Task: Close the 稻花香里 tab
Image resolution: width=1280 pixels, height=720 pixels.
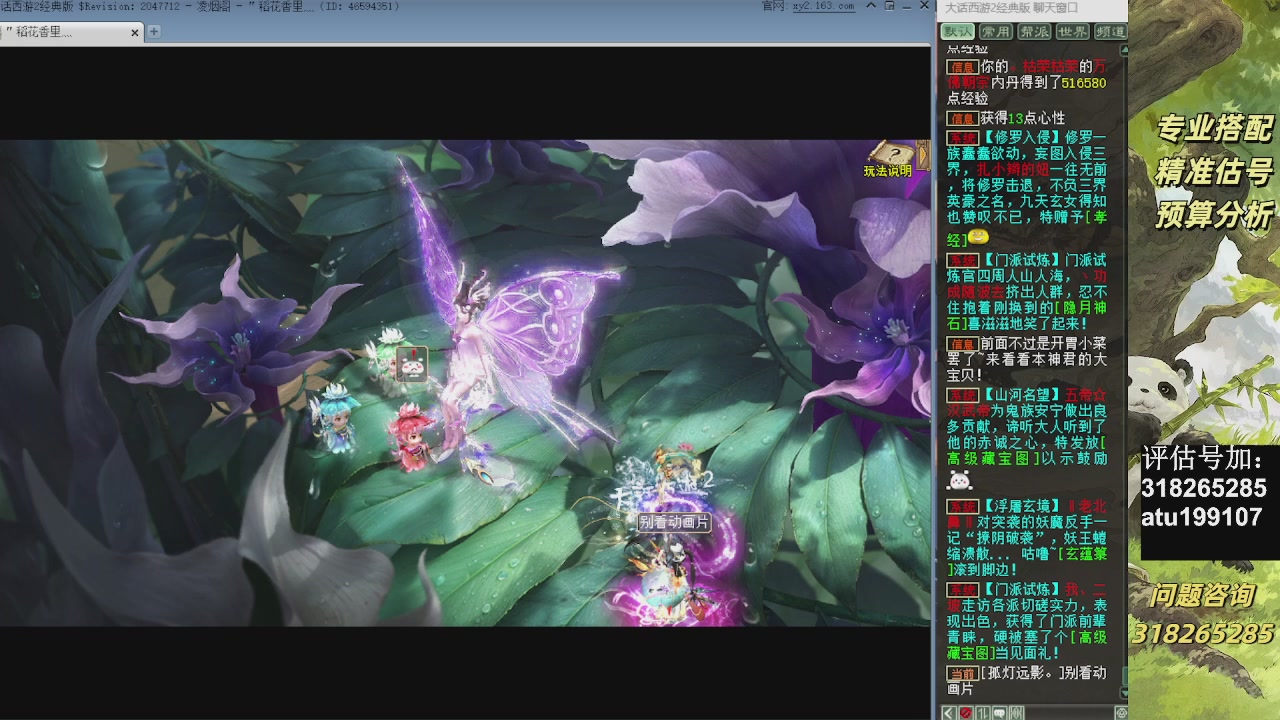Action: [135, 32]
